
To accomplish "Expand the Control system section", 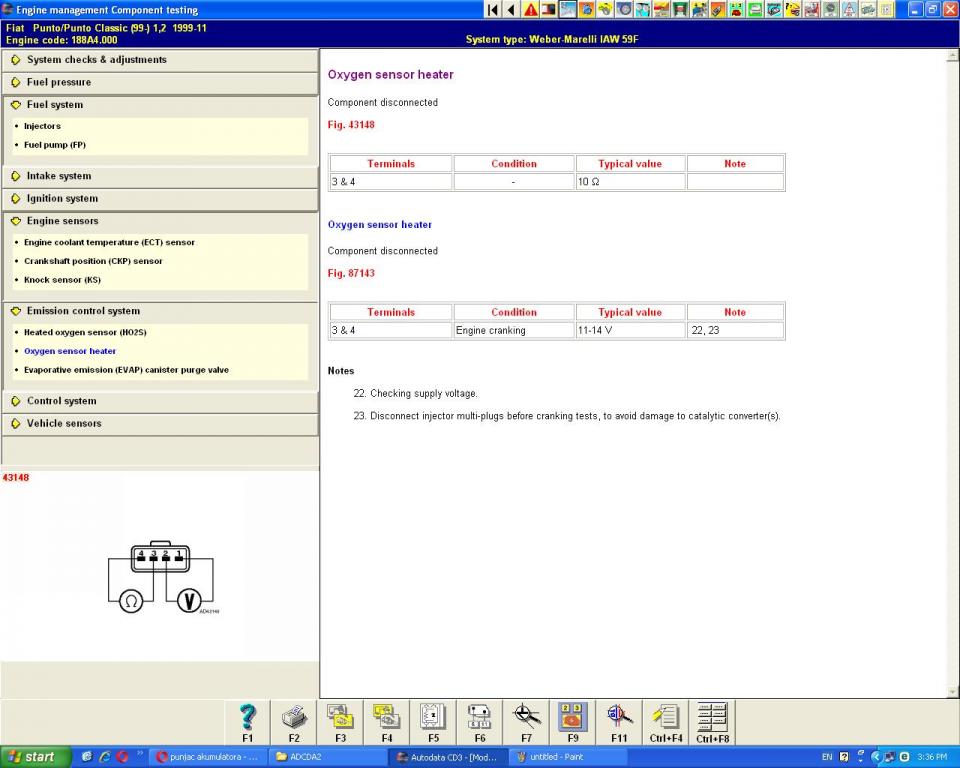I will click(x=160, y=401).
